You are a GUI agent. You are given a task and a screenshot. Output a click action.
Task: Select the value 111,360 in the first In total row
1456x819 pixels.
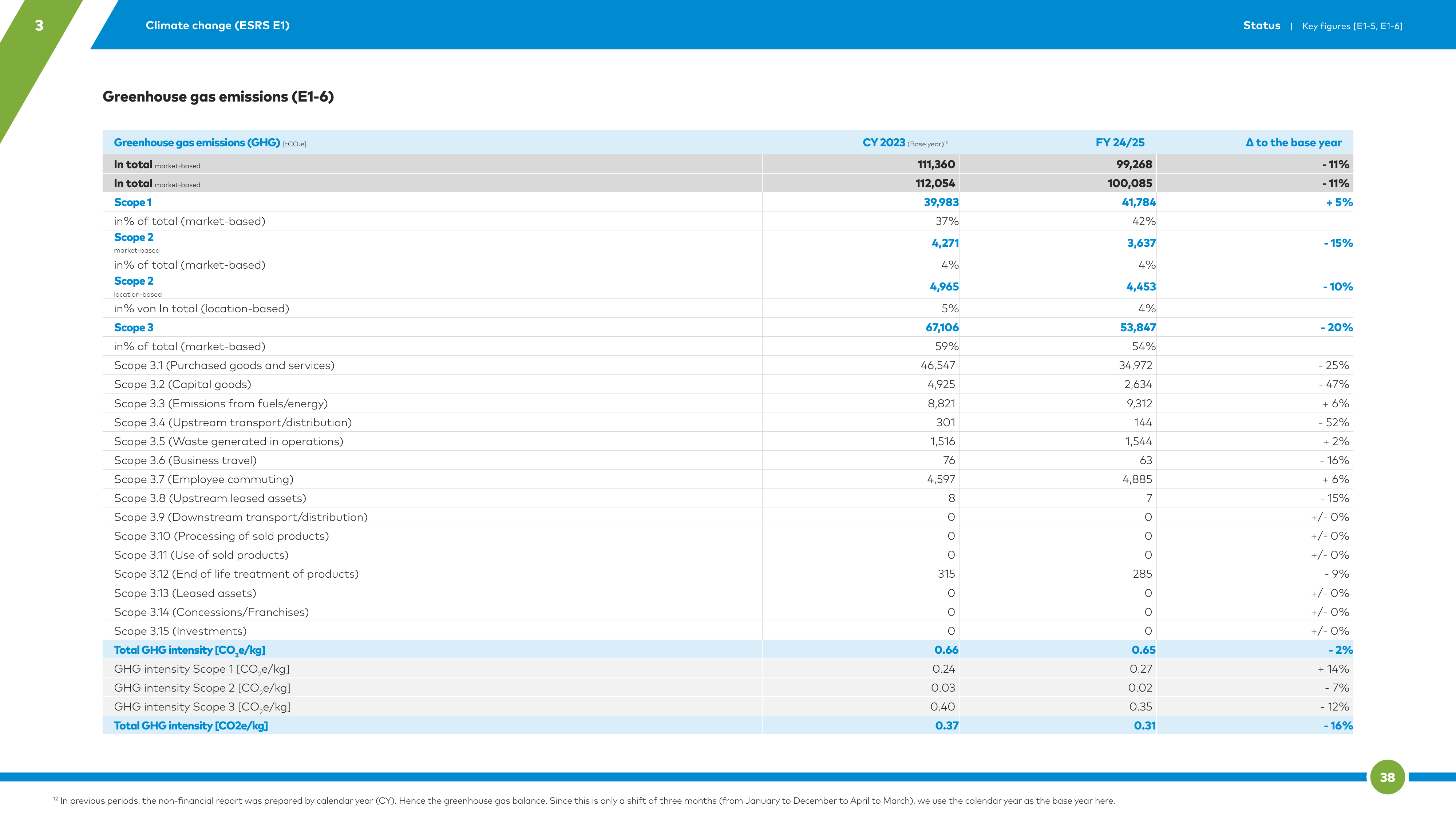tap(936, 165)
